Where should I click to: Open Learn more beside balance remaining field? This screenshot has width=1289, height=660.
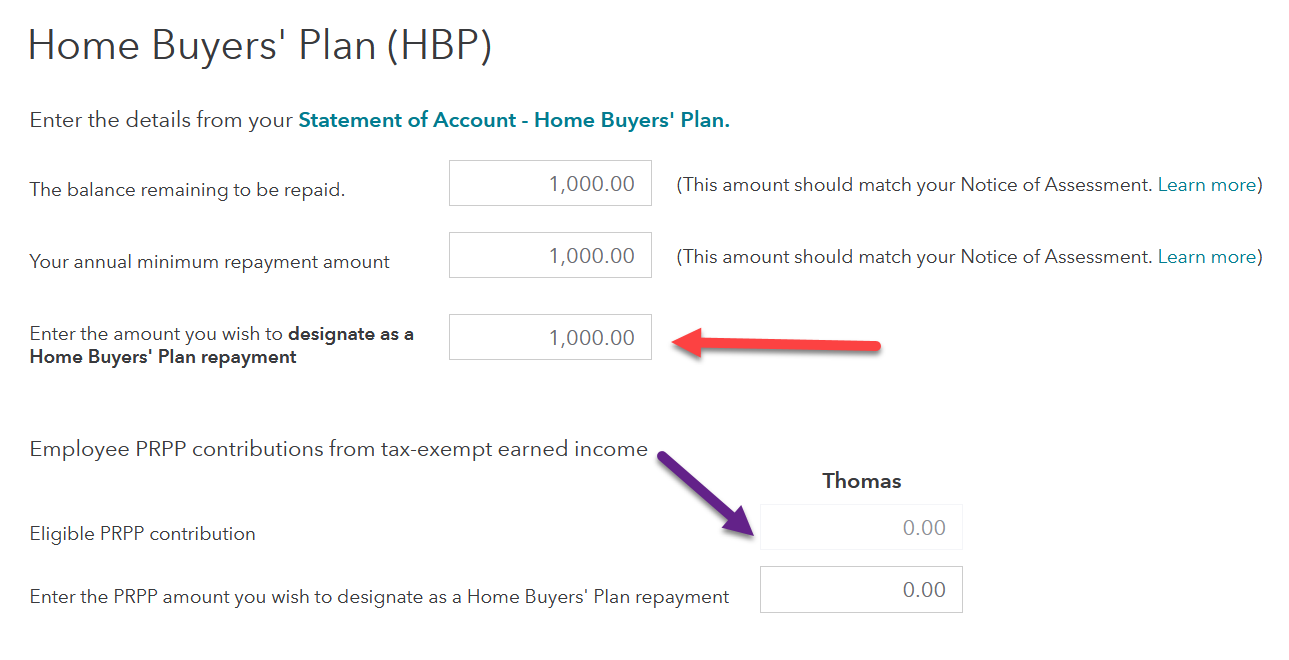pyautogui.click(x=1206, y=185)
